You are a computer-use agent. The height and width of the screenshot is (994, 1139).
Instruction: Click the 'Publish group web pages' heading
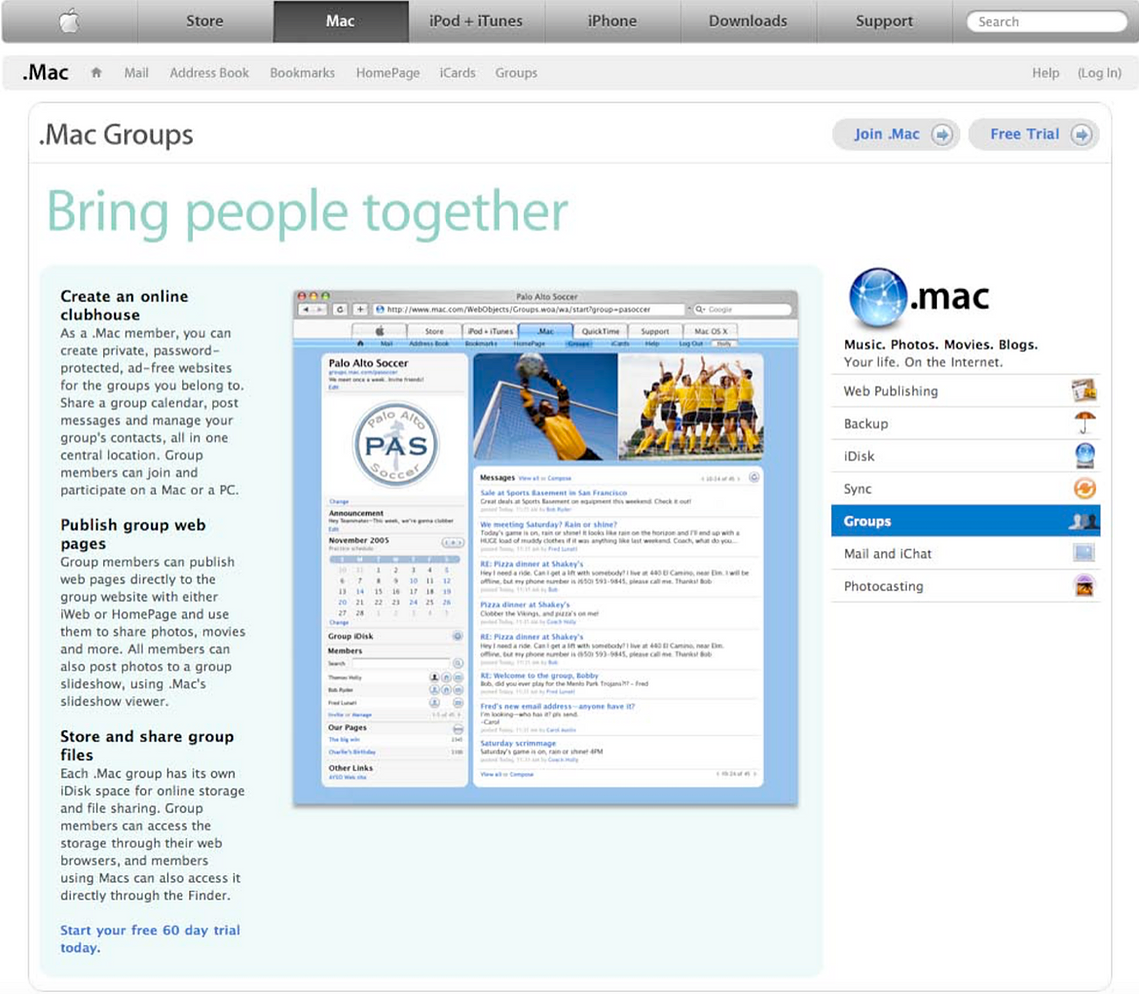(133, 534)
